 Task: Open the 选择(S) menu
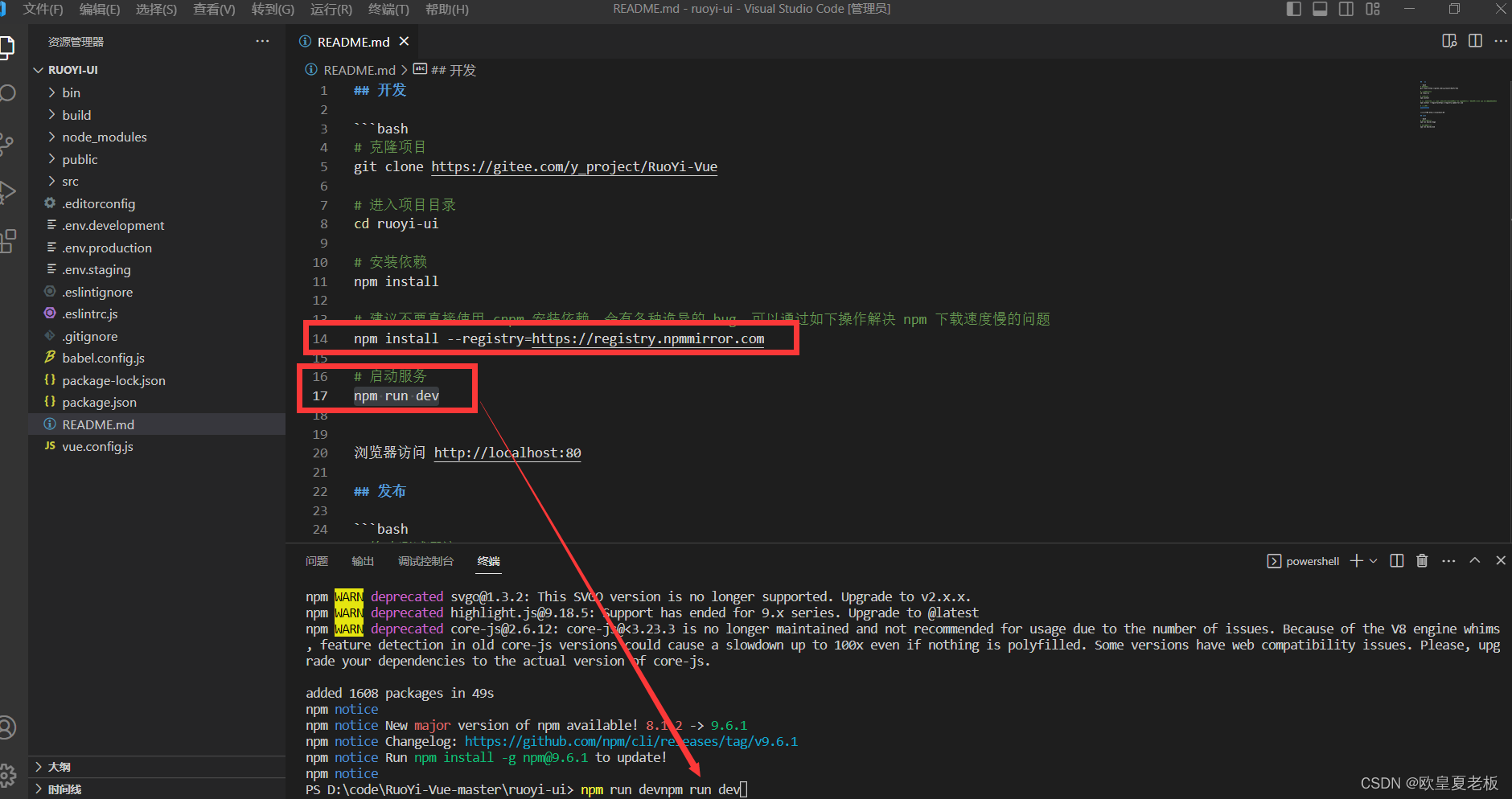point(156,9)
